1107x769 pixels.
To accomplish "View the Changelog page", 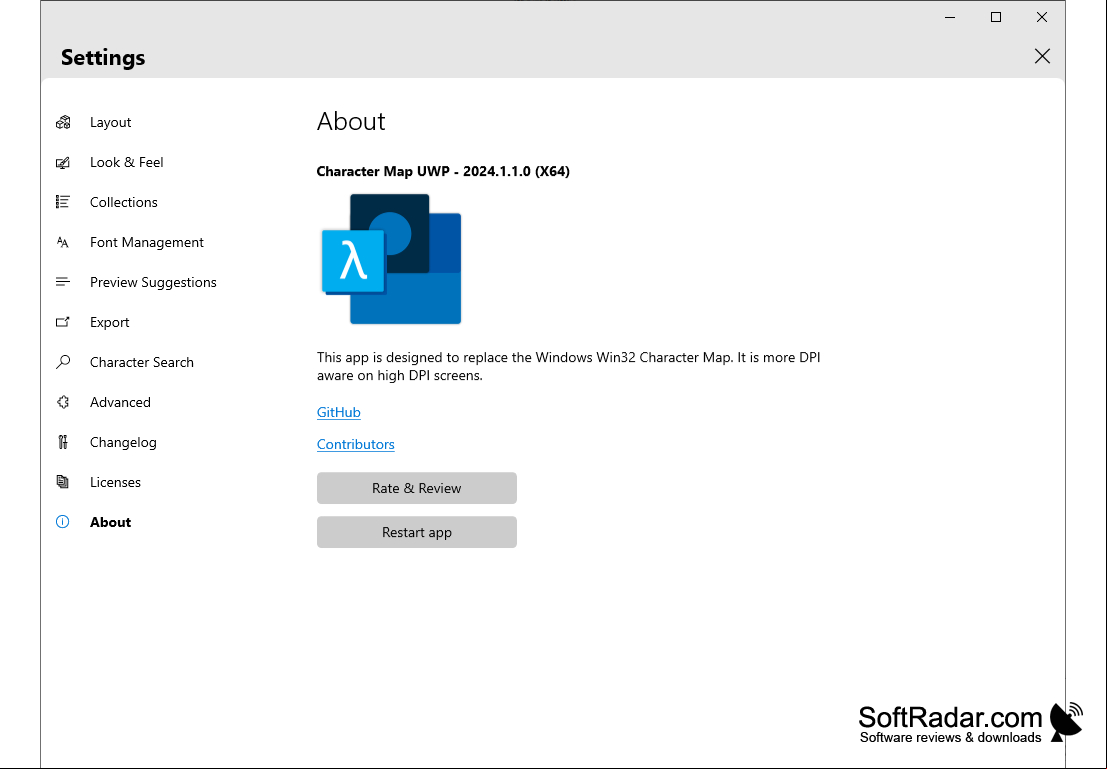I will pyautogui.click(x=123, y=442).
